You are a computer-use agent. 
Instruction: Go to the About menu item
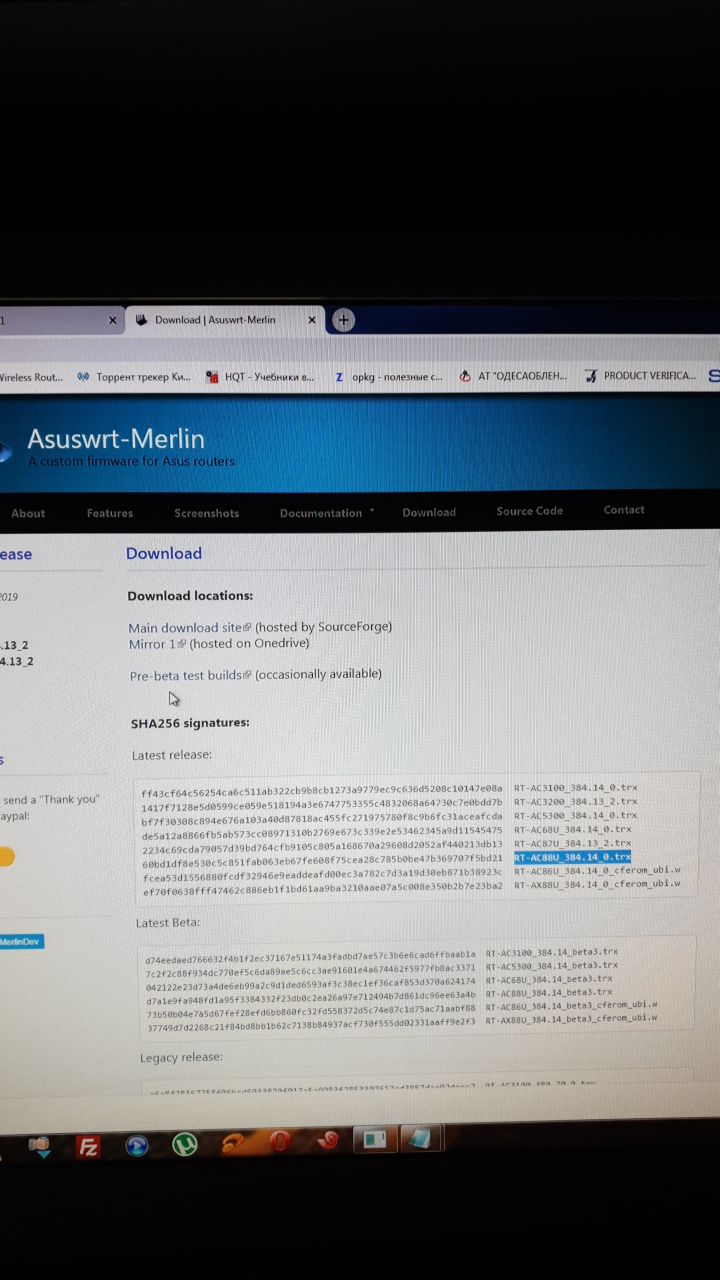(28, 513)
